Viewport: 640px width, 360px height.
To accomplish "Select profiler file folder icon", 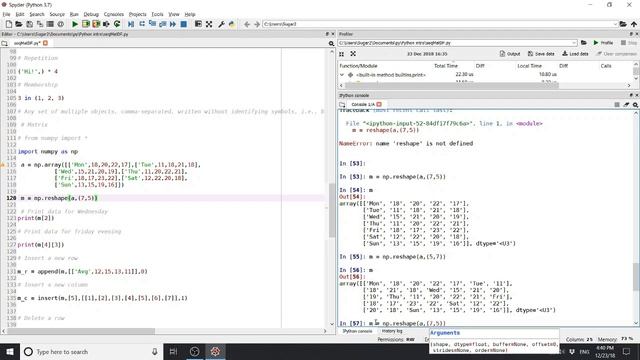I will [584, 42].
